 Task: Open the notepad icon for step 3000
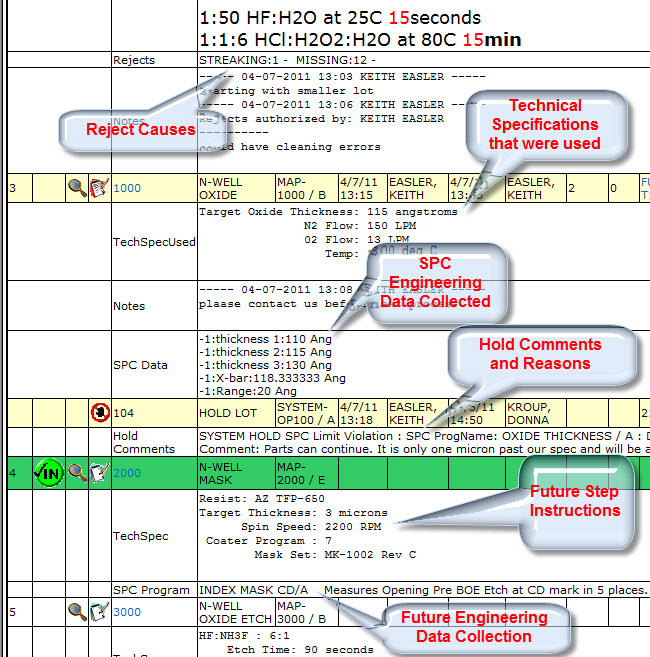click(98, 611)
